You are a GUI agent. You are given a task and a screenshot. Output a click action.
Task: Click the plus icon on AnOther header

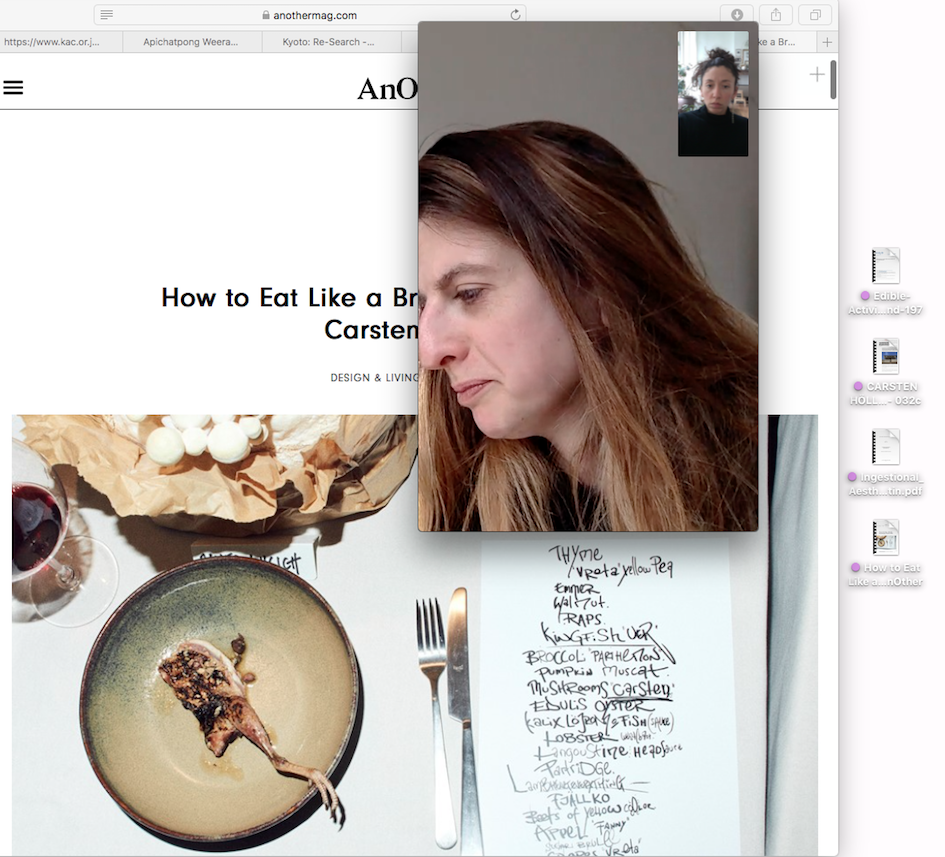coord(817,75)
